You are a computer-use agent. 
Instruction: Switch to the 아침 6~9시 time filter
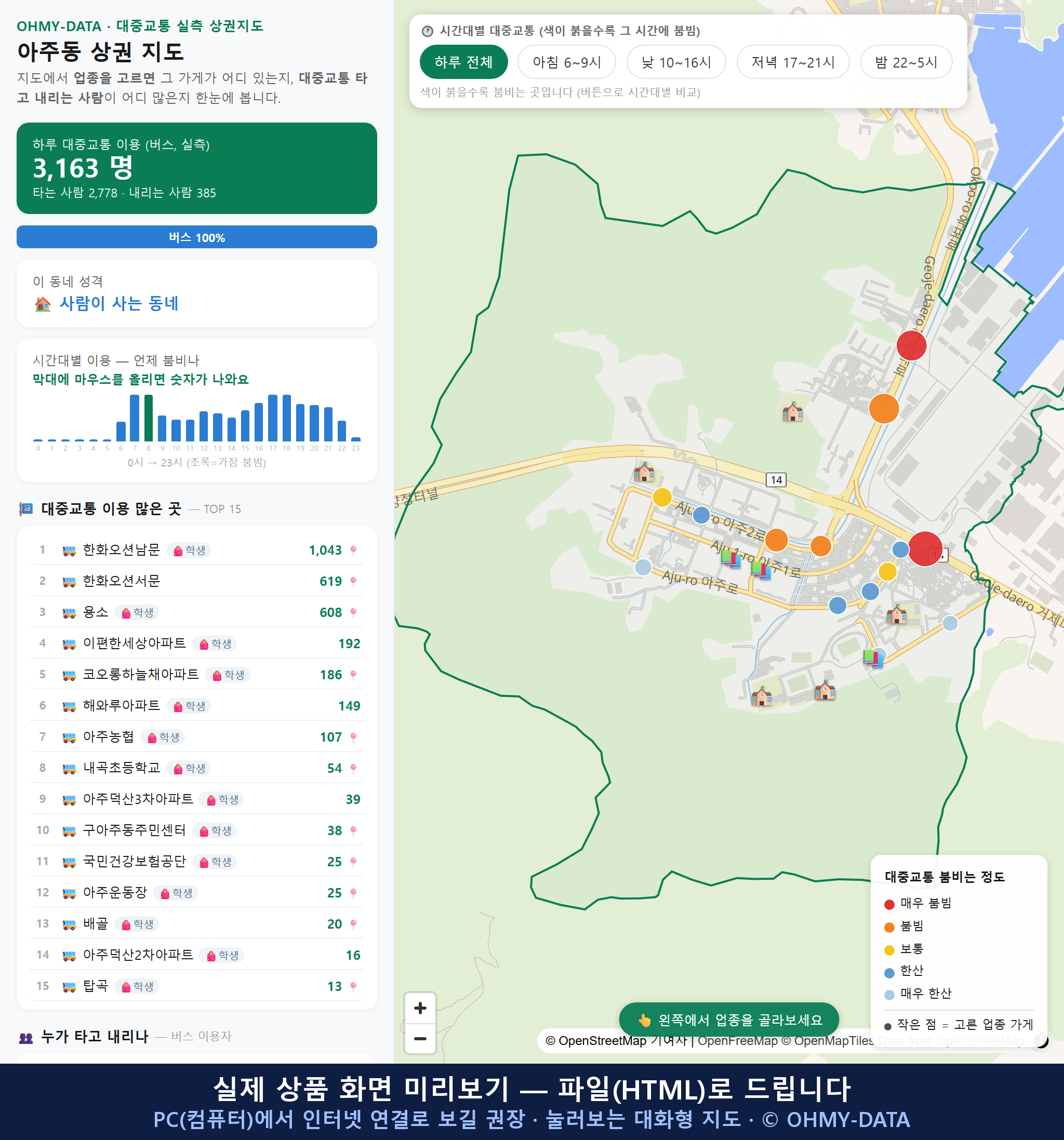(567, 62)
